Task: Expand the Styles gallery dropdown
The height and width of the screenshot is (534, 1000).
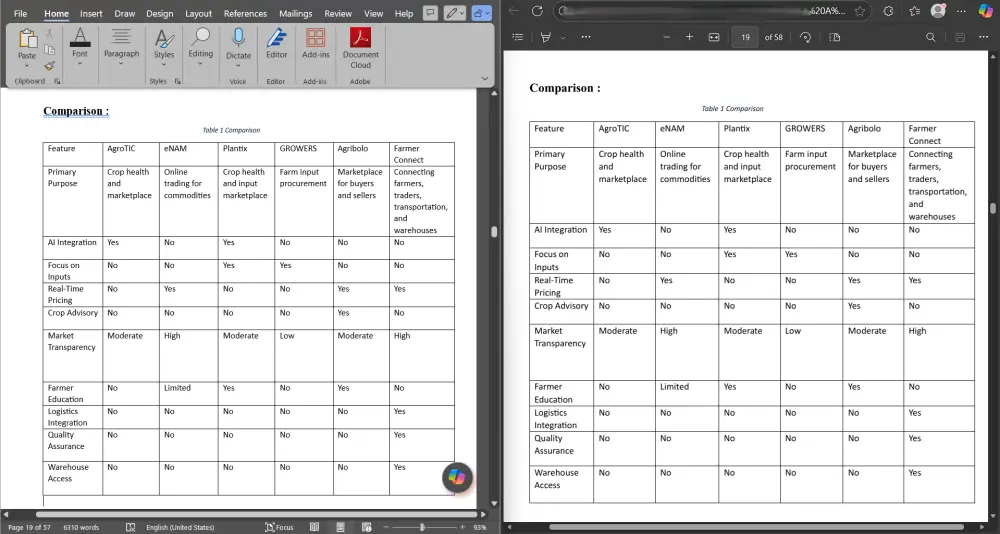Action: (164, 64)
